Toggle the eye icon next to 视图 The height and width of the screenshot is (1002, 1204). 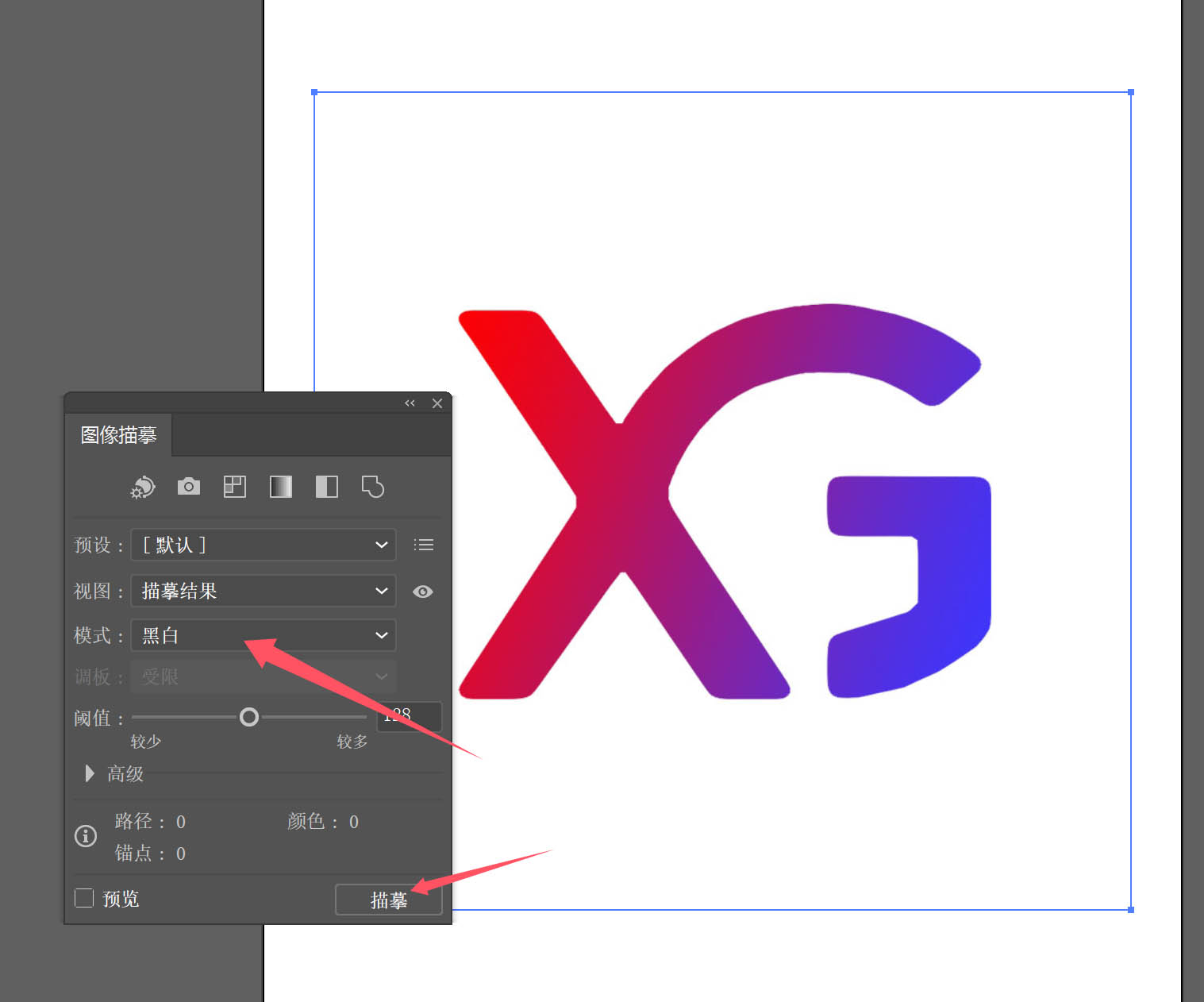pos(423,592)
